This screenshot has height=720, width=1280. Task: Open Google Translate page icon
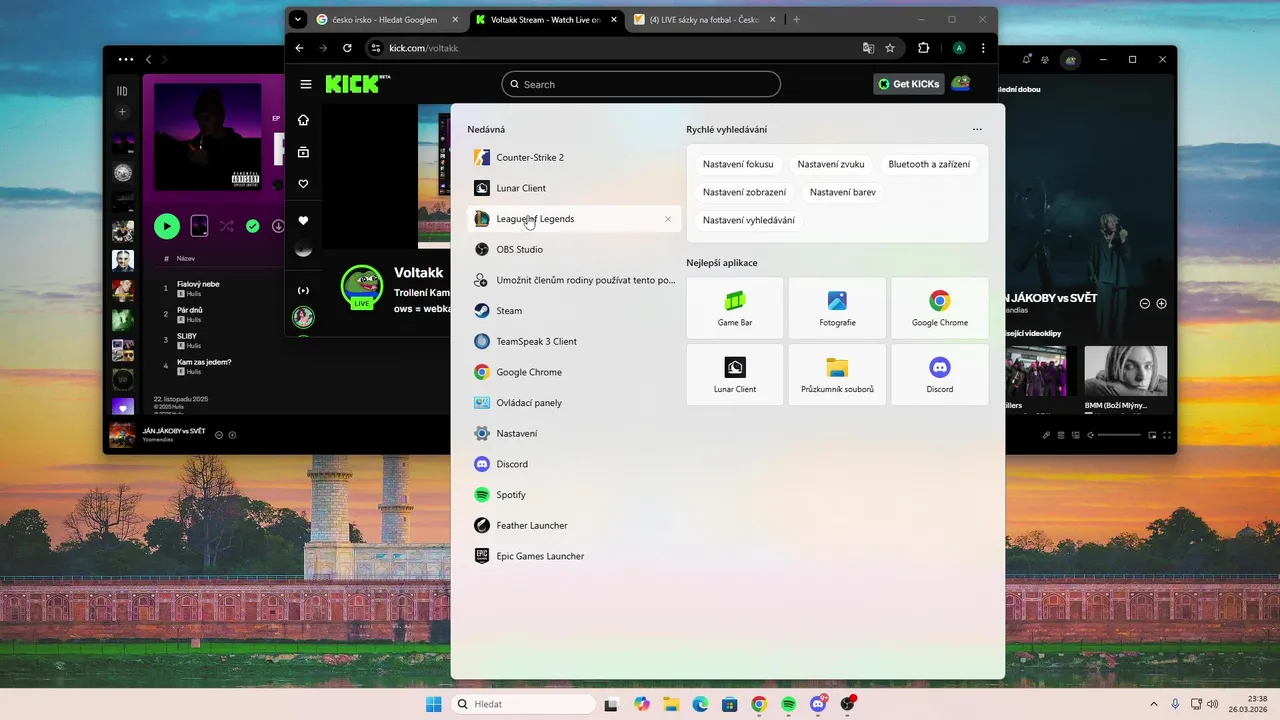coord(868,48)
